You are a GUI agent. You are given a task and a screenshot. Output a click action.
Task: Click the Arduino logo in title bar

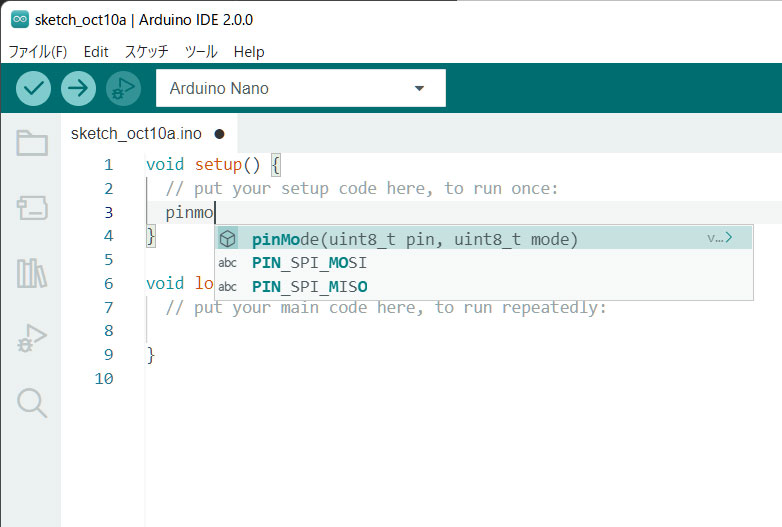[20, 19]
